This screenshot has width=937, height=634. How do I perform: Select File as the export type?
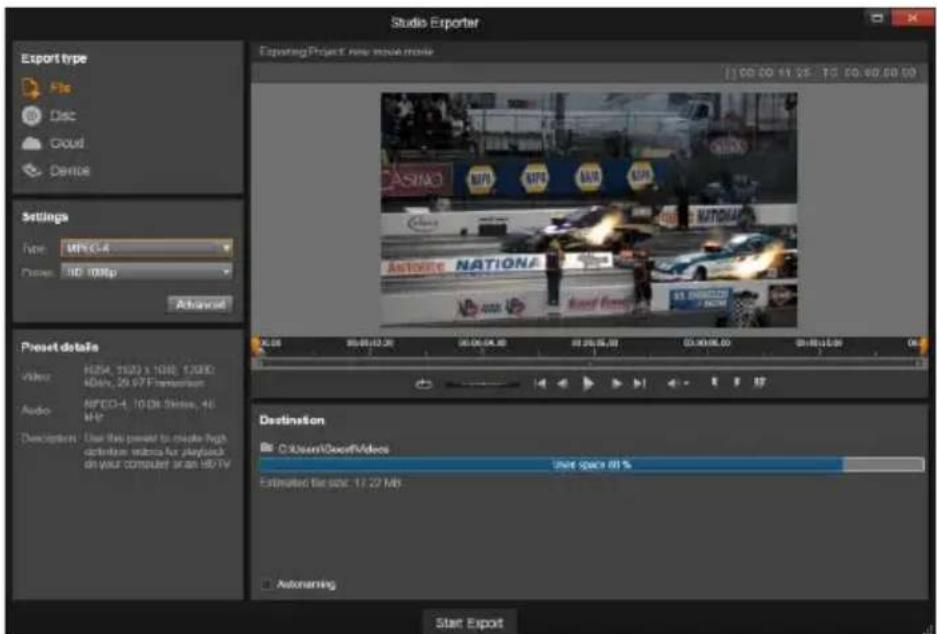[x=47, y=88]
